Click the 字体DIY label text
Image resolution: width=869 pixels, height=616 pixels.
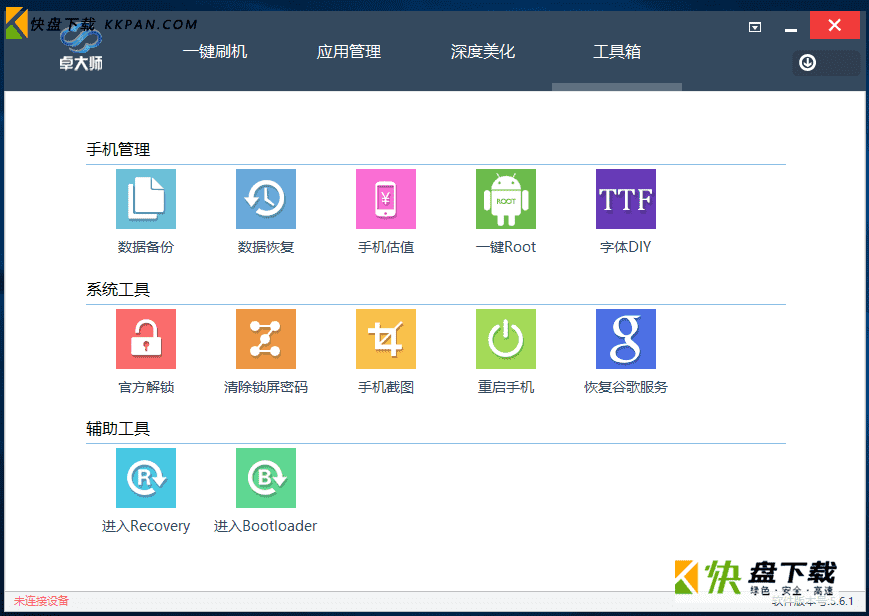coord(626,247)
